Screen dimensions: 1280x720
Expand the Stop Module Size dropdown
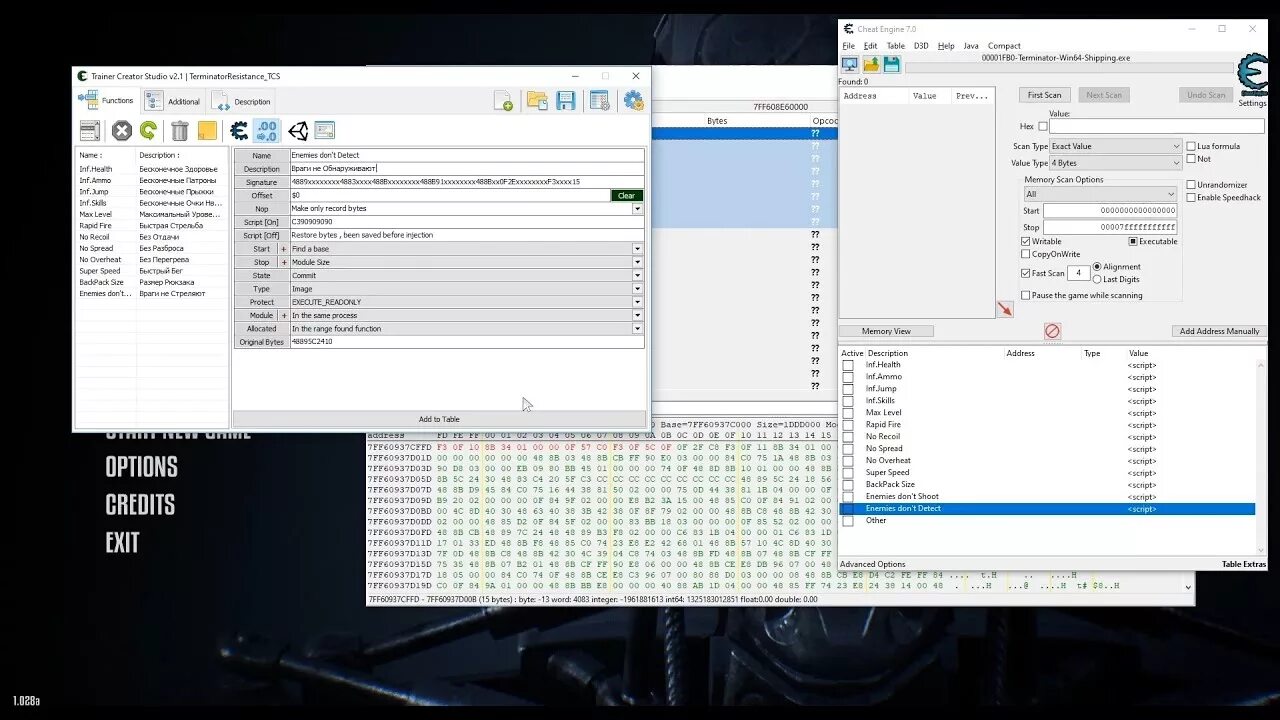637,262
